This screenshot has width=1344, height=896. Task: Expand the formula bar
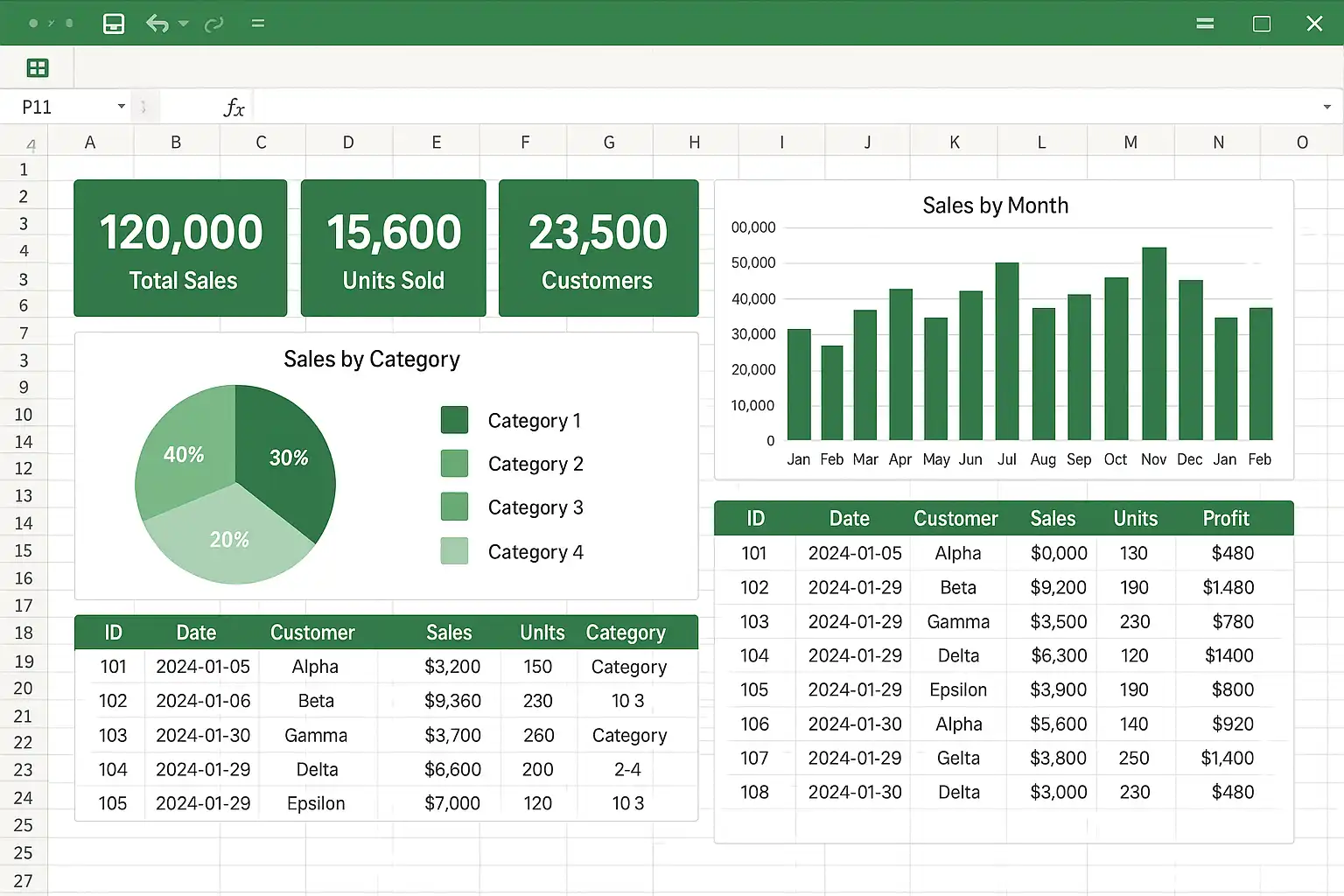tap(1327, 107)
